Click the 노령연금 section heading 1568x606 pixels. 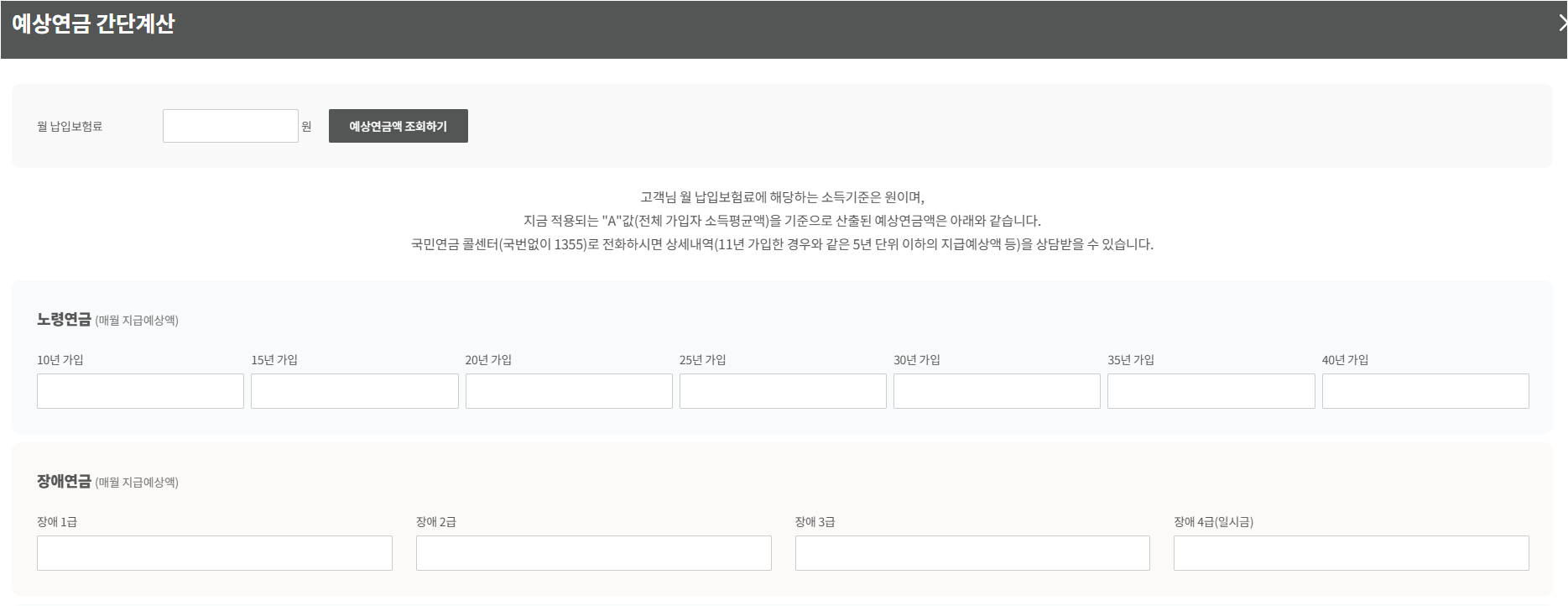[64, 320]
